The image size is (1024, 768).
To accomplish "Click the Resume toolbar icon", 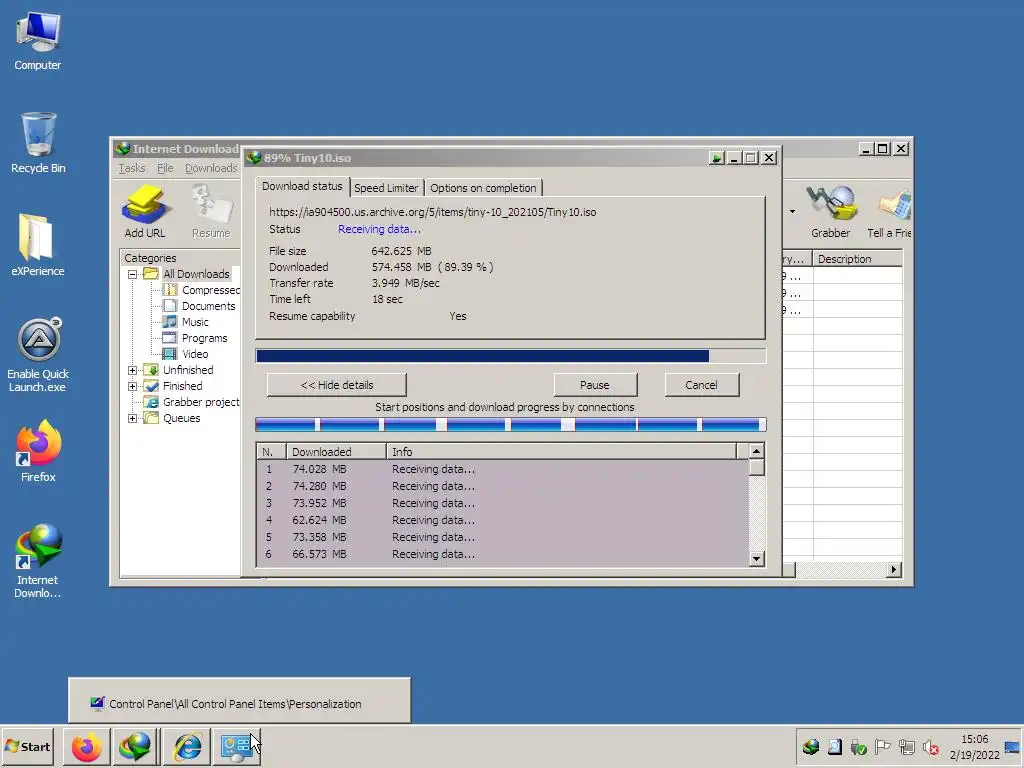I will pos(211,211).
